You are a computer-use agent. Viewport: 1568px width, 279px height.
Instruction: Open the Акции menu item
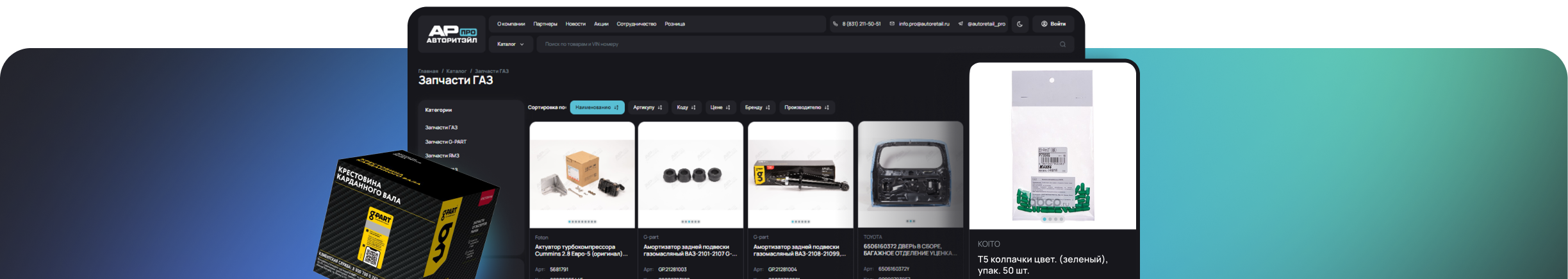pos(601,24)
